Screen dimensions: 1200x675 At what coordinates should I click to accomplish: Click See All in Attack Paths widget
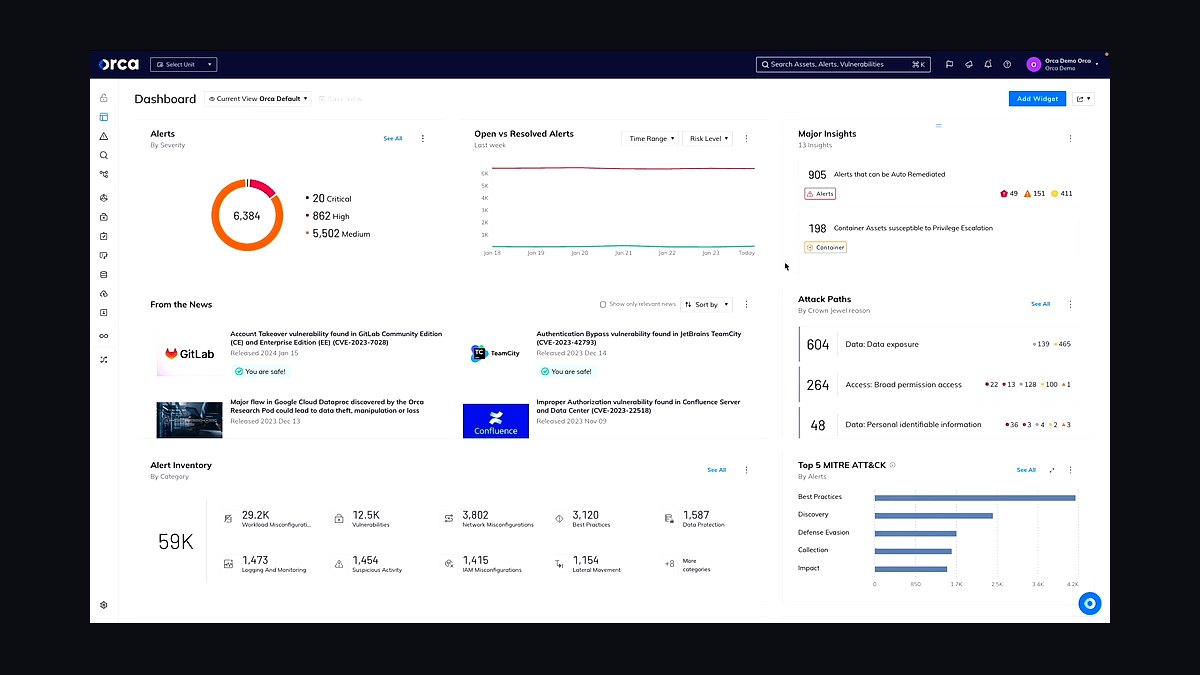point(1041,304)
